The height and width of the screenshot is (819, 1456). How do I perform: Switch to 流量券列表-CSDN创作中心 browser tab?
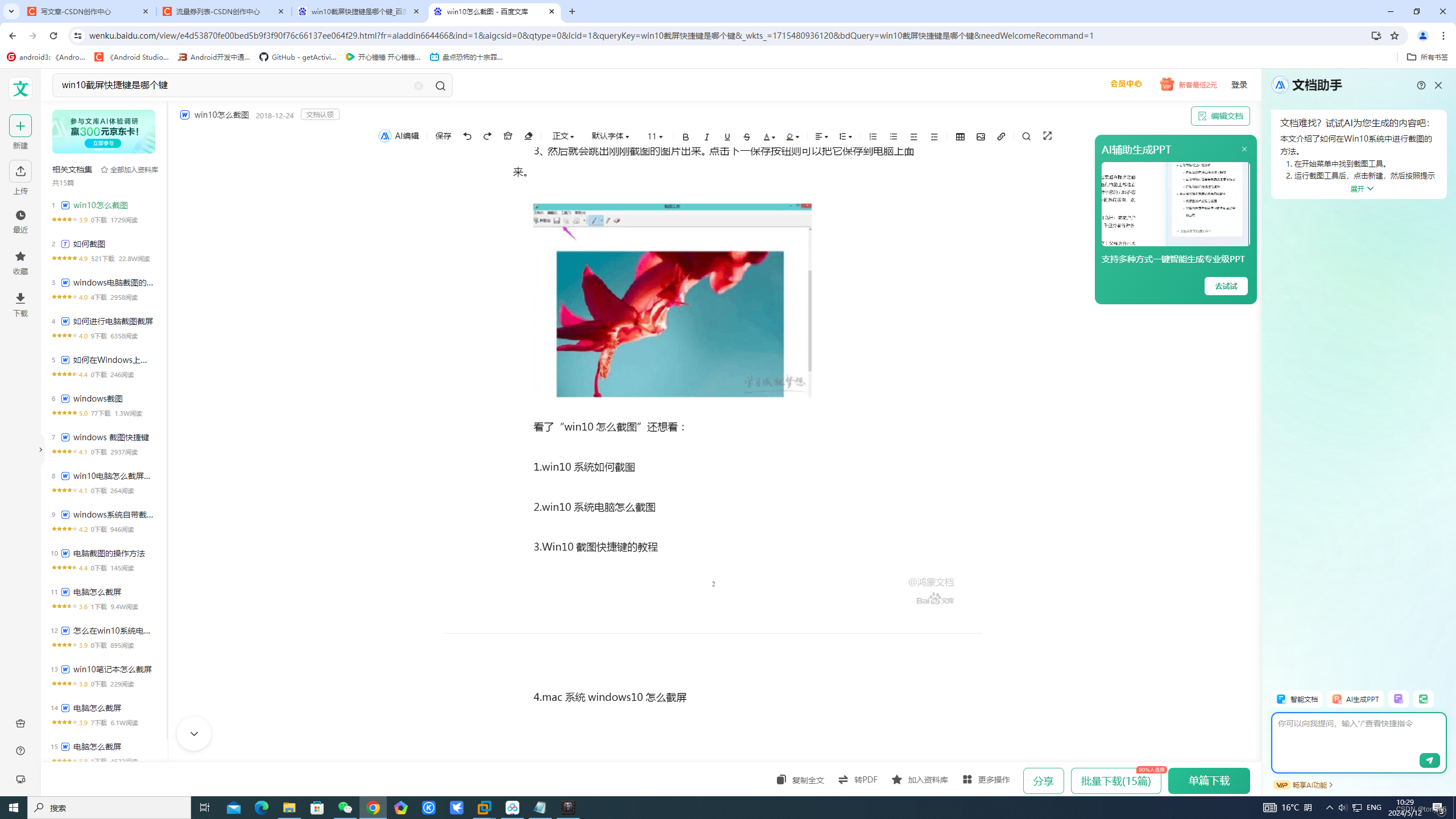pyautogui.click(x=218, y=11)
